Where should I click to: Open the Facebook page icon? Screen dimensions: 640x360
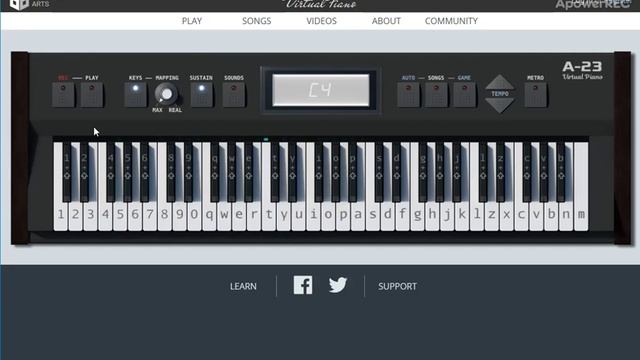pyautogui.click(x=303, y=285)
